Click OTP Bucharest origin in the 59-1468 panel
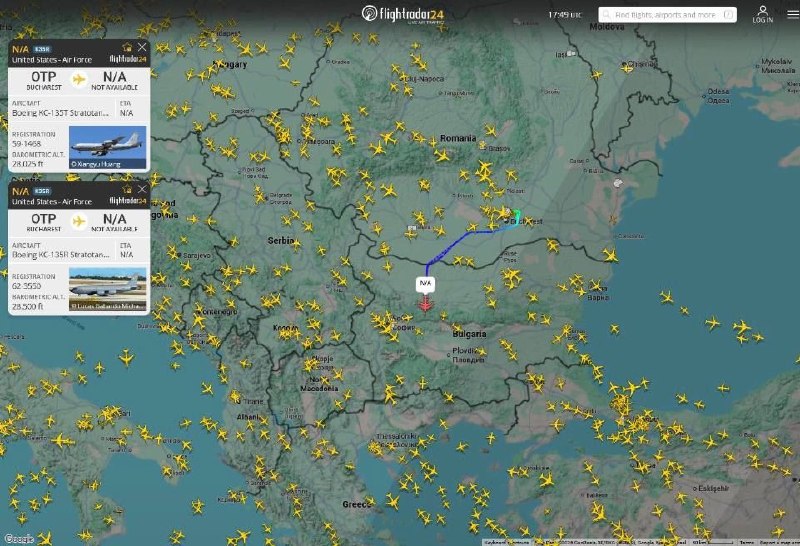Viewport: 800px width, 546px height. (44, 81)
